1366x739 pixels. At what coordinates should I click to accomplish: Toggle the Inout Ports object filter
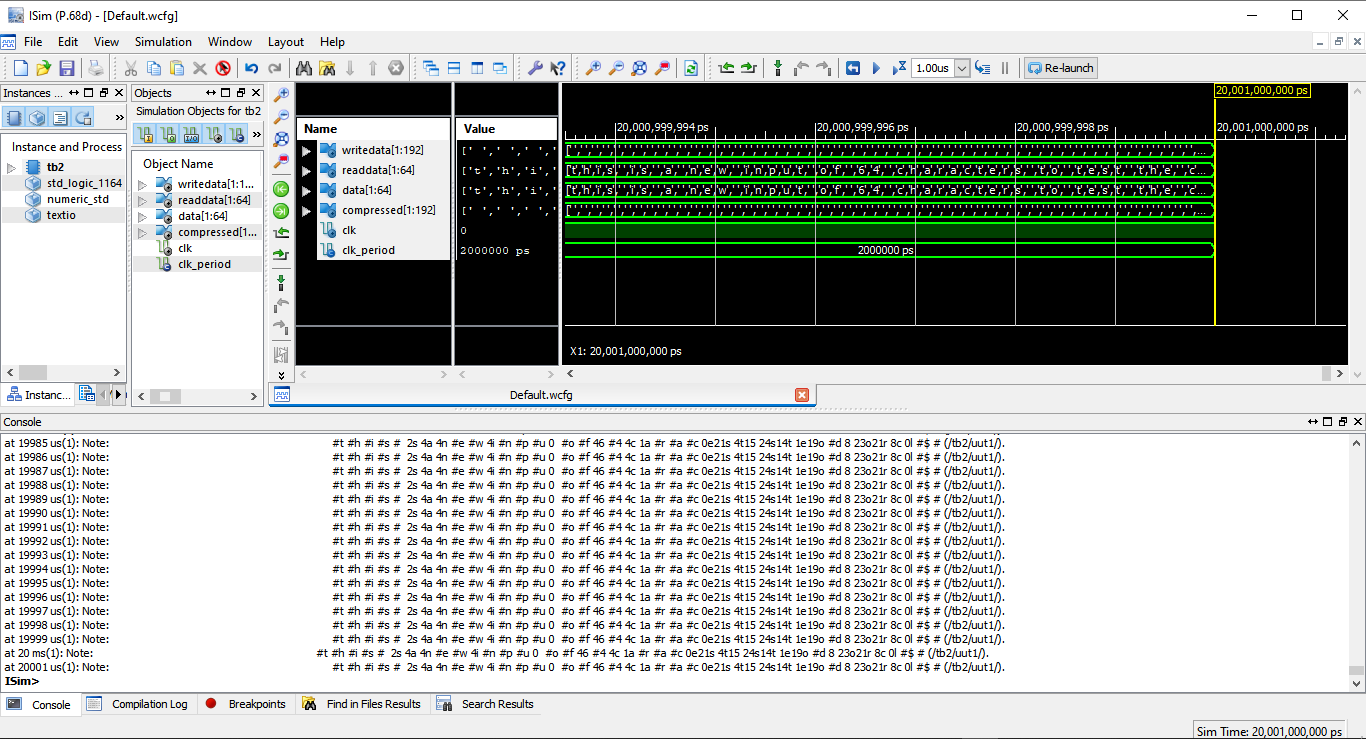tap(190, 134)
